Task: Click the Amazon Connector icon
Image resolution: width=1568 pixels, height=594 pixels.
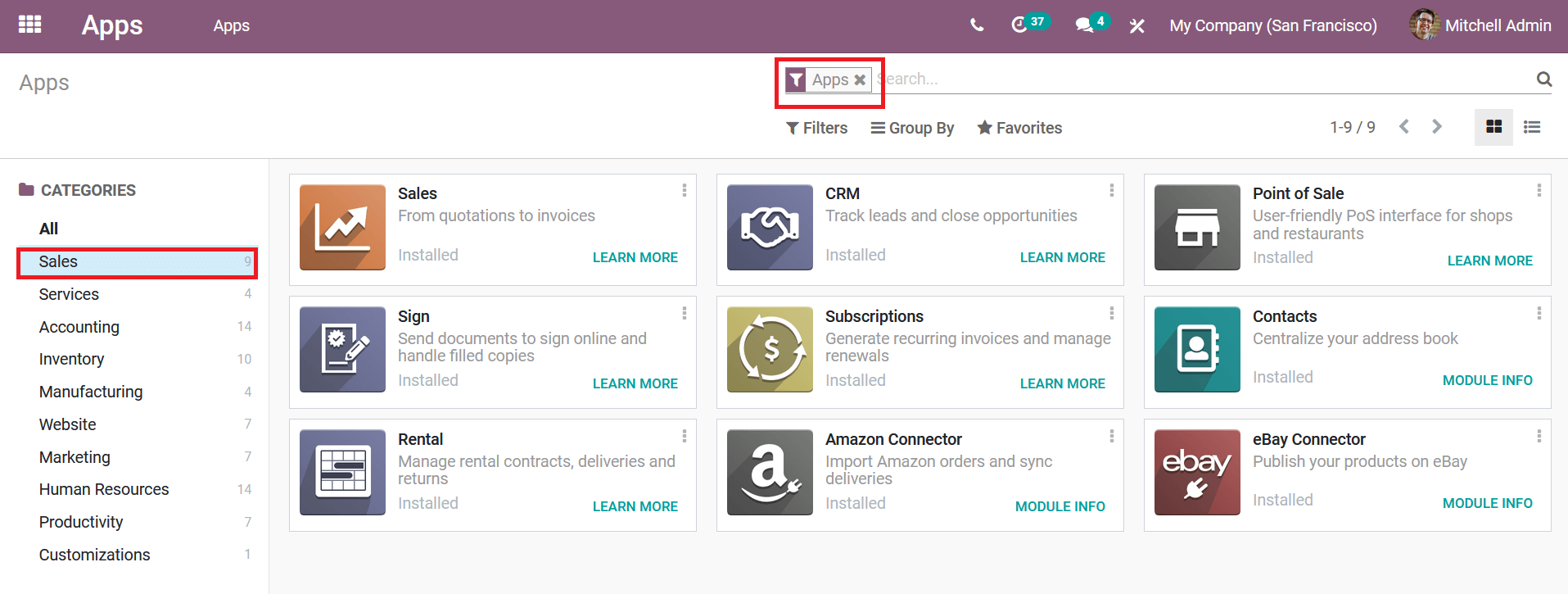Action: tap(770, 473)
